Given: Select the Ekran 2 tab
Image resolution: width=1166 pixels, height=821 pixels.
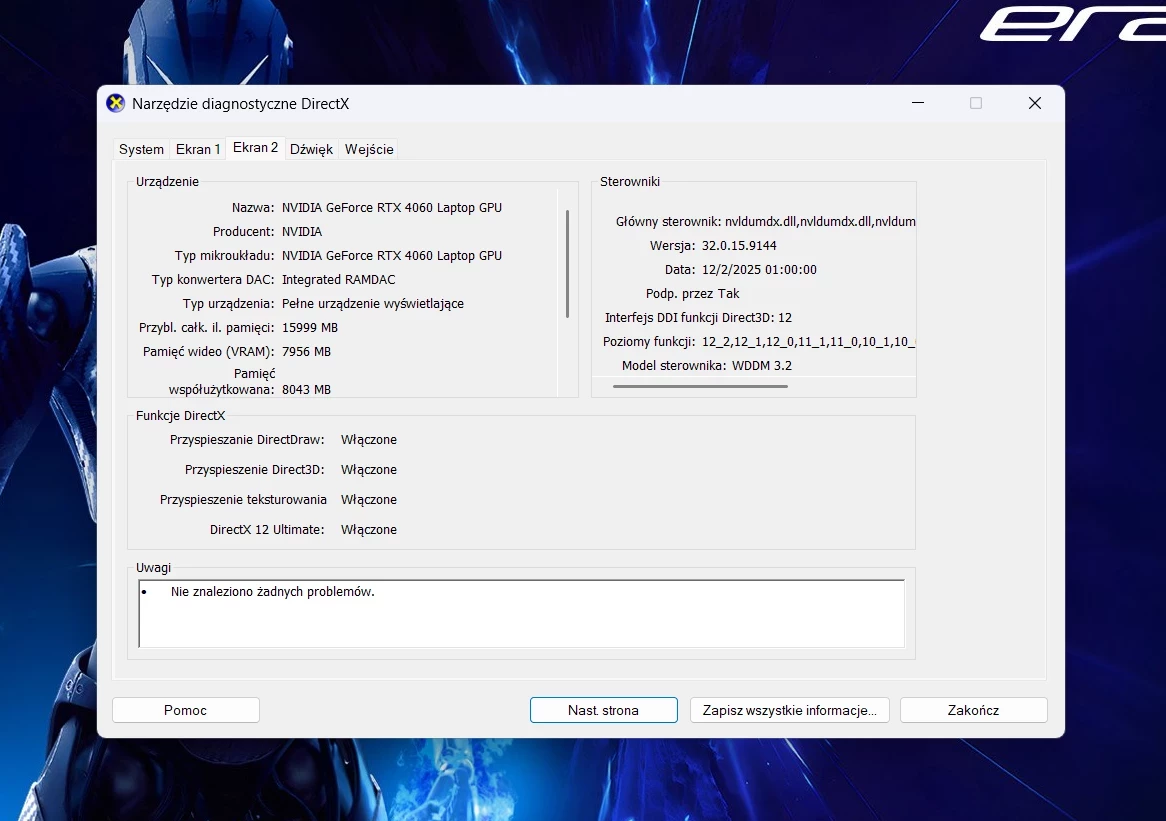Looking at the screenshot, I should 255,147.
